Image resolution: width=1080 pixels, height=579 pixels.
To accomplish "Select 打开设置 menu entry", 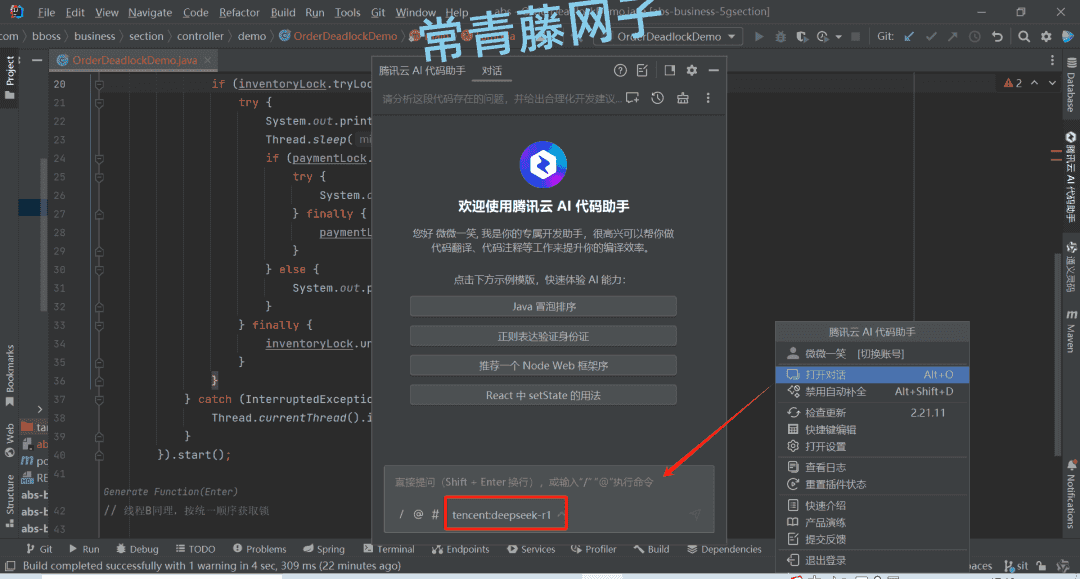I will (x=872, y=447).
